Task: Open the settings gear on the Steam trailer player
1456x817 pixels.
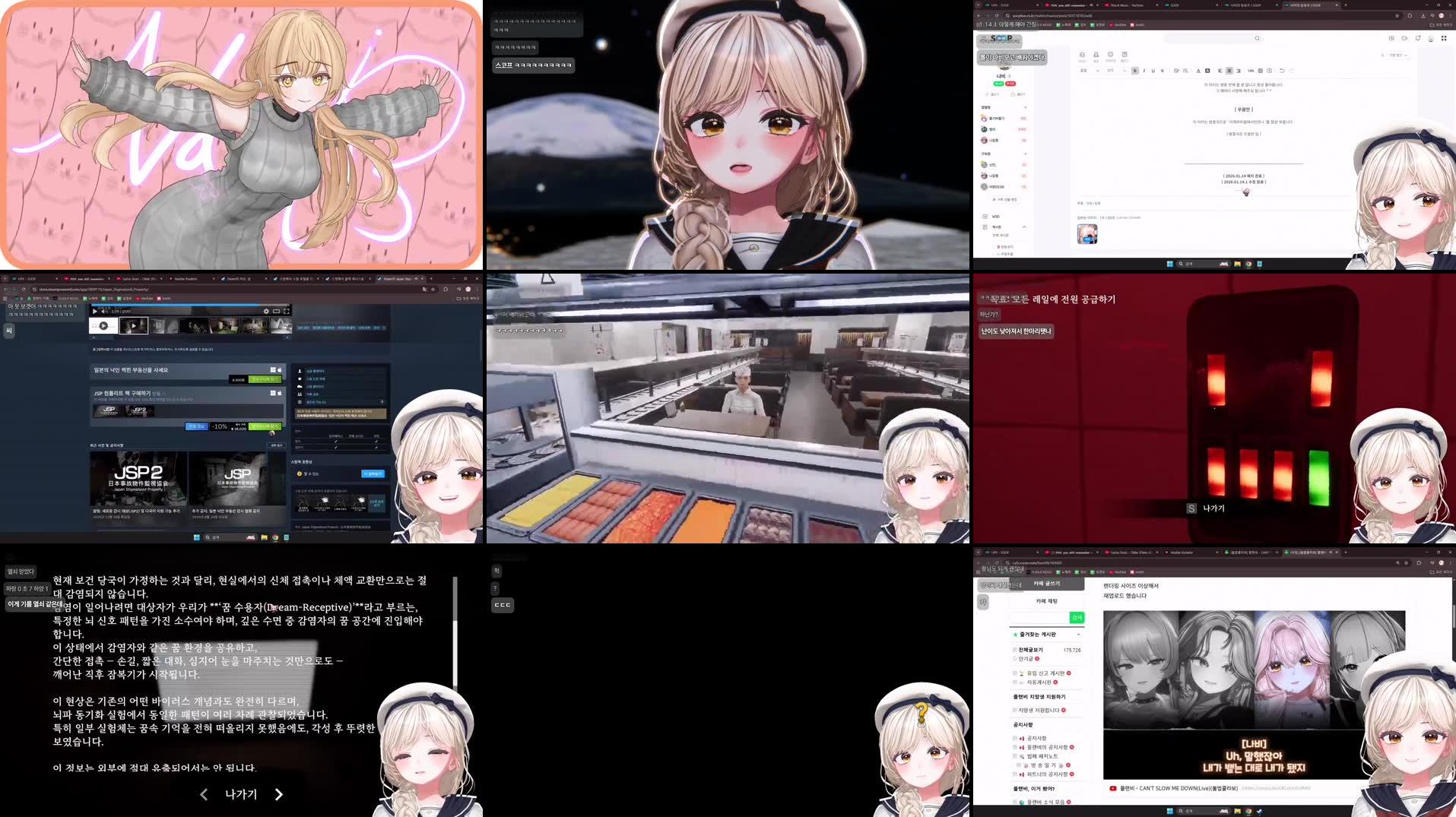Action: pyautogui.click(x=267, y=312)
